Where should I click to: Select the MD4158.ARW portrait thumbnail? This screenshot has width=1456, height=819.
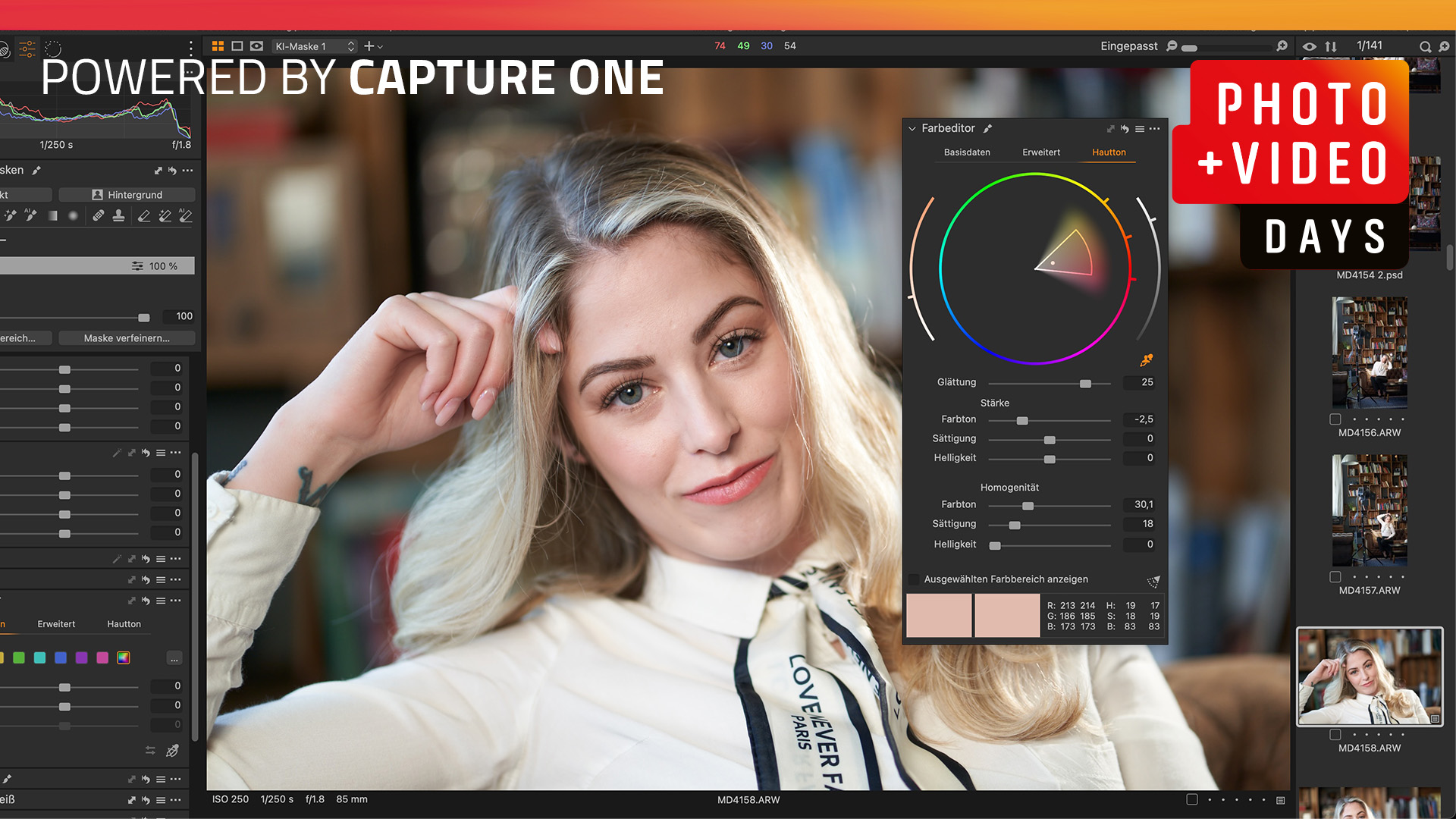pos(1370,676)
